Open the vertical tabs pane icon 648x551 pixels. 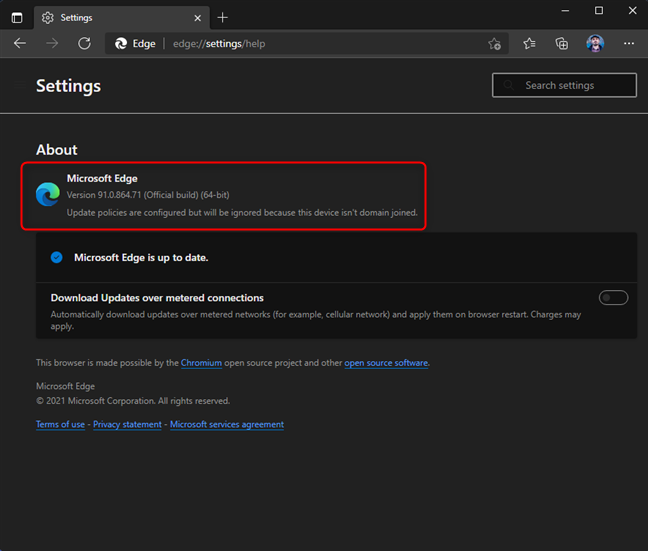tap(17, 18)
